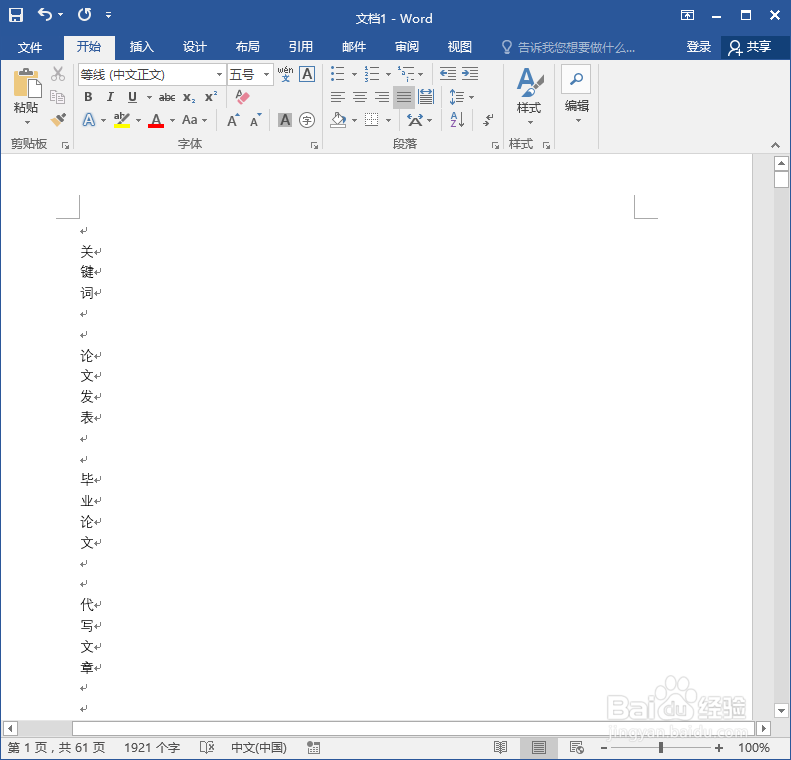The width and height of the screenshot is (791, 760).
Task: Toggle underline formatting
Action: click(x=132, y=97)
